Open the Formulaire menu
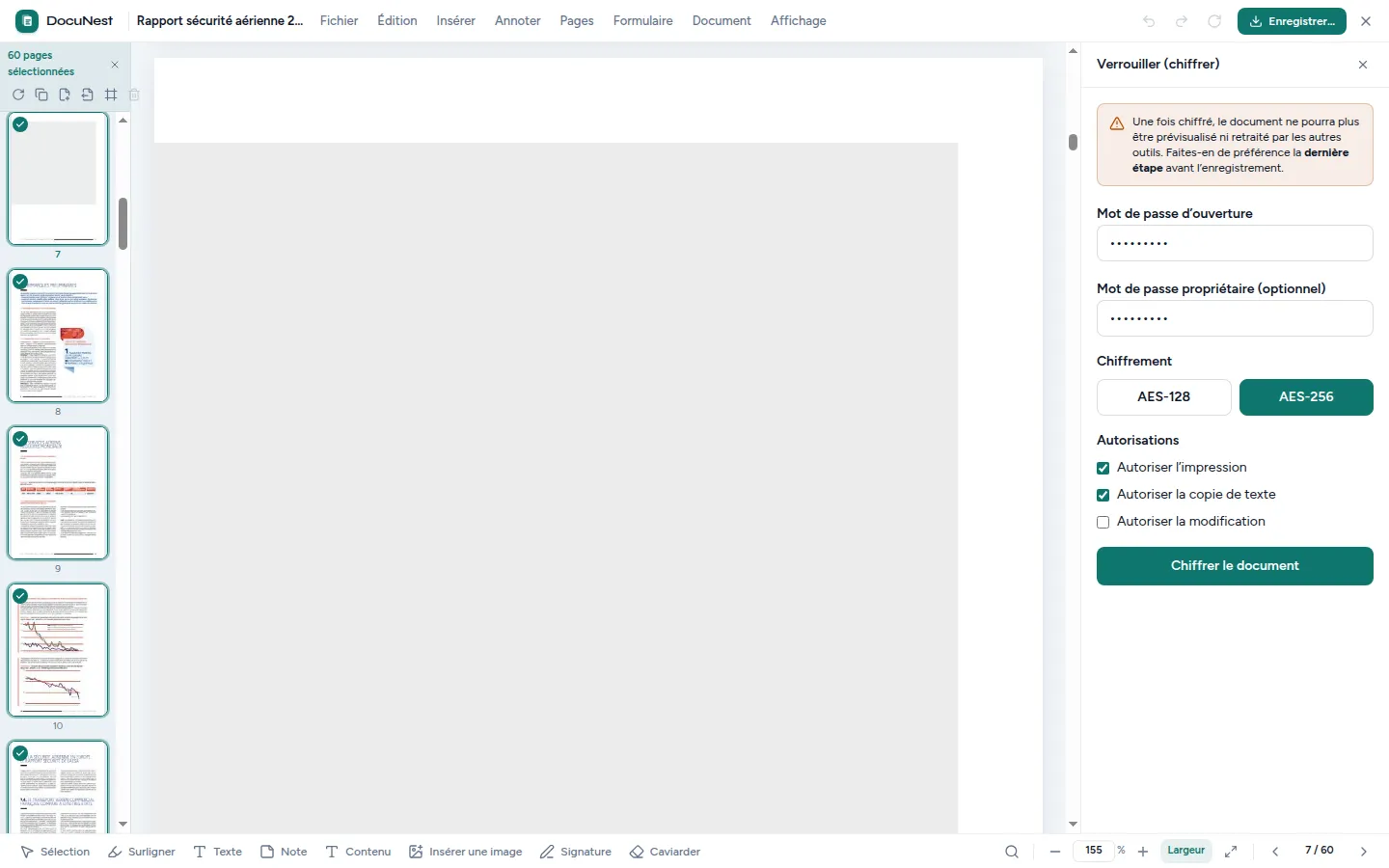Screen dimensions: 1389x868 tap(643, 20)
